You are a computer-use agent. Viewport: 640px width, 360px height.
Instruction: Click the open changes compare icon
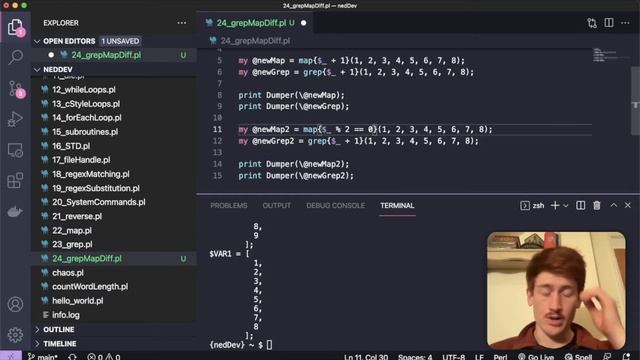pyautogui.click(x=592, y=23)
